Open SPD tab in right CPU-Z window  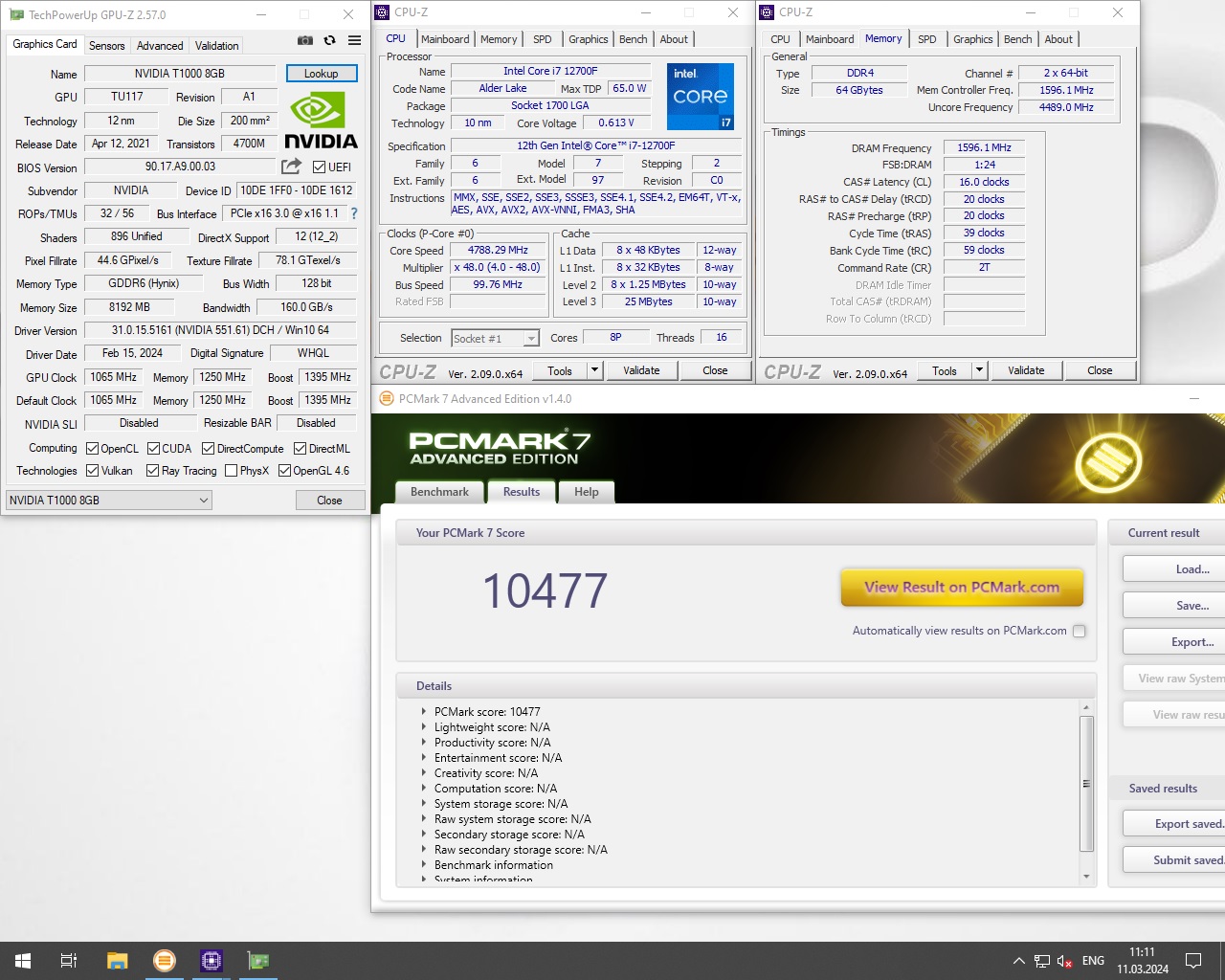[926, 39]
